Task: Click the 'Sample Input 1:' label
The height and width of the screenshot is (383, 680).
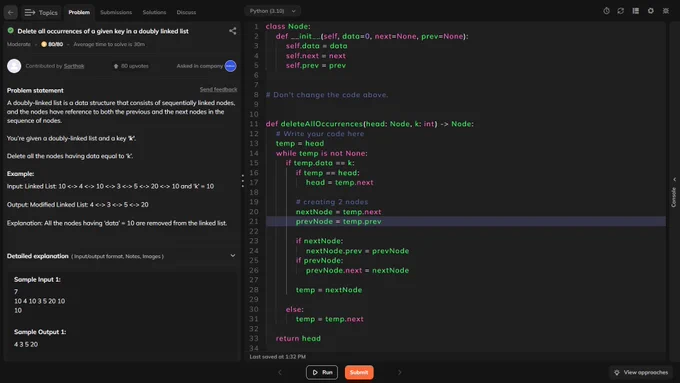Action: coord(37,279)
